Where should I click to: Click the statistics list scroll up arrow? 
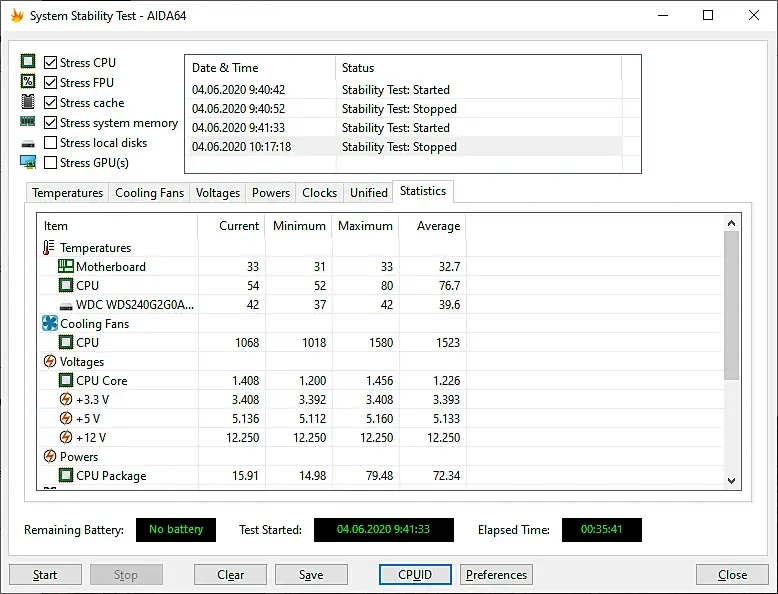[x=731, y=223]
